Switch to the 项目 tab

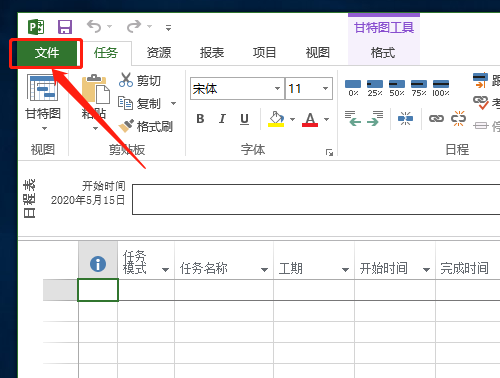click(x=264, y=53)
